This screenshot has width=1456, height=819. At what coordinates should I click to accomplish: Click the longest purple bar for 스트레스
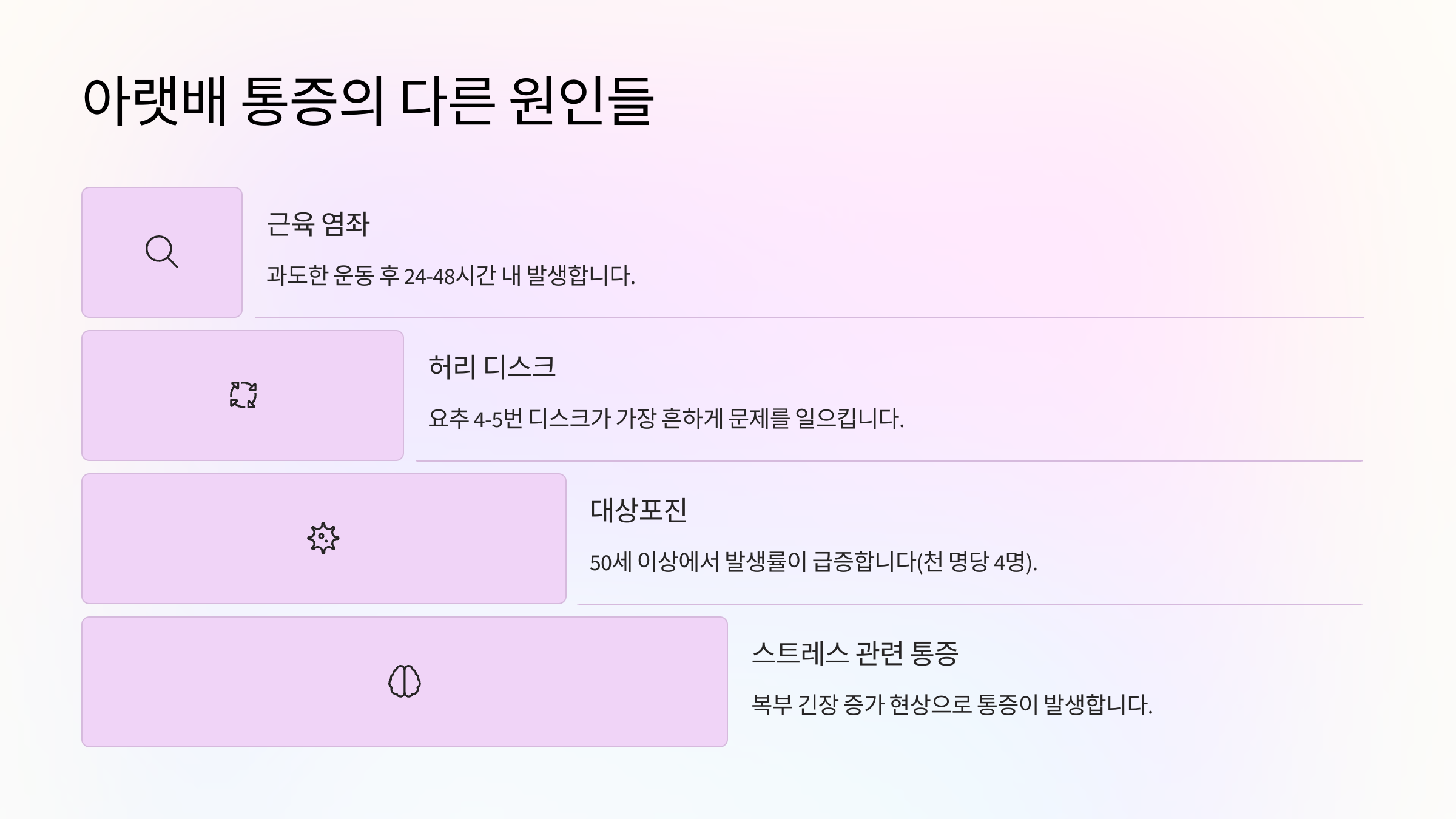[x=405, y=682]
